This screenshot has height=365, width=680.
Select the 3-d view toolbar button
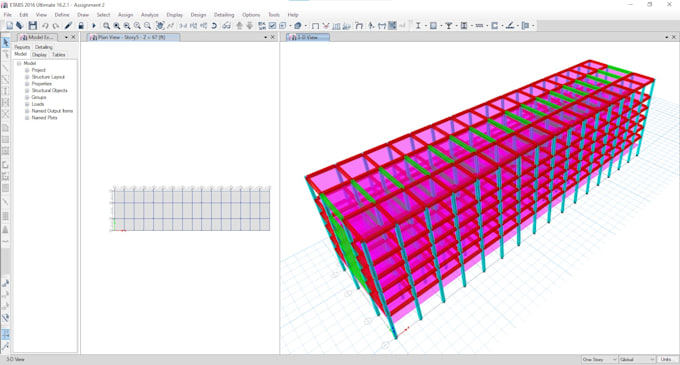coord(183,26)
